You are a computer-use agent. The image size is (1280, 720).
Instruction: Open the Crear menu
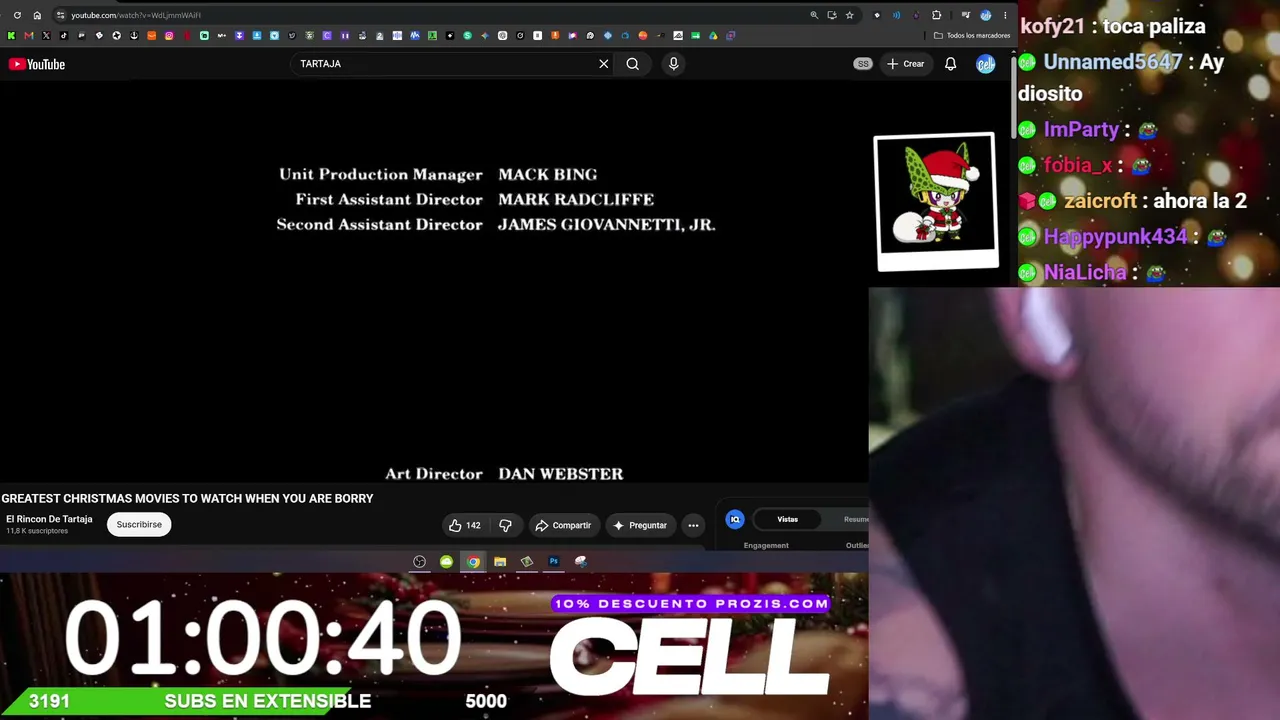coord(906,64)
